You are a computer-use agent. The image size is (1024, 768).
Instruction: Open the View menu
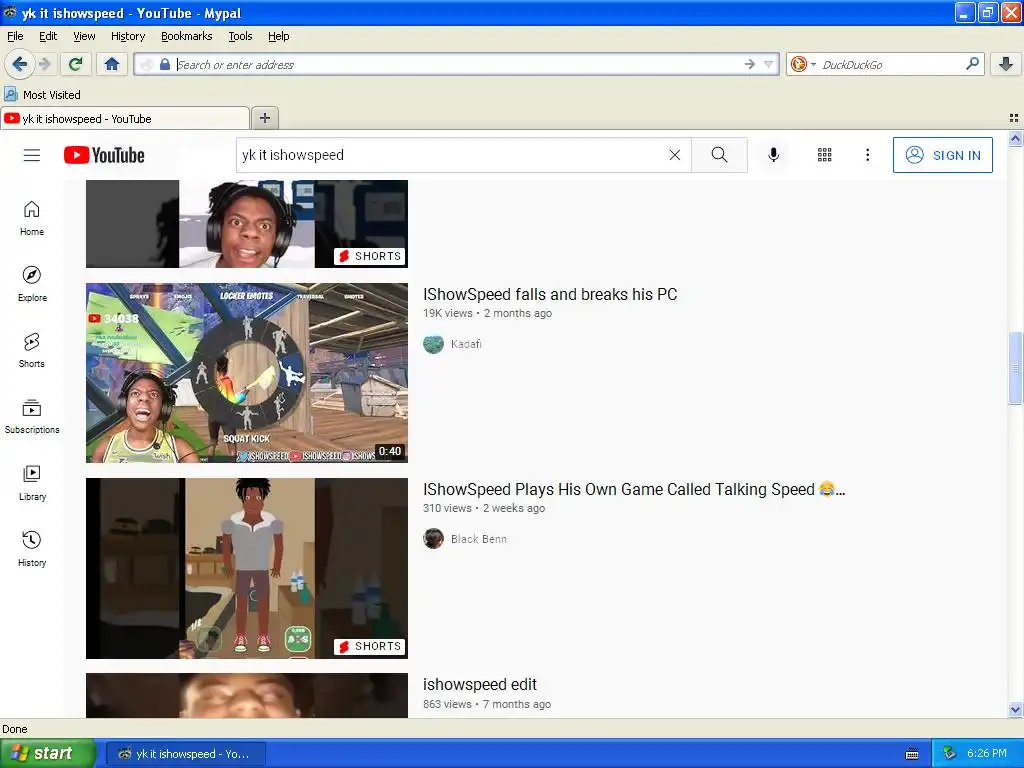coord(84,36)
